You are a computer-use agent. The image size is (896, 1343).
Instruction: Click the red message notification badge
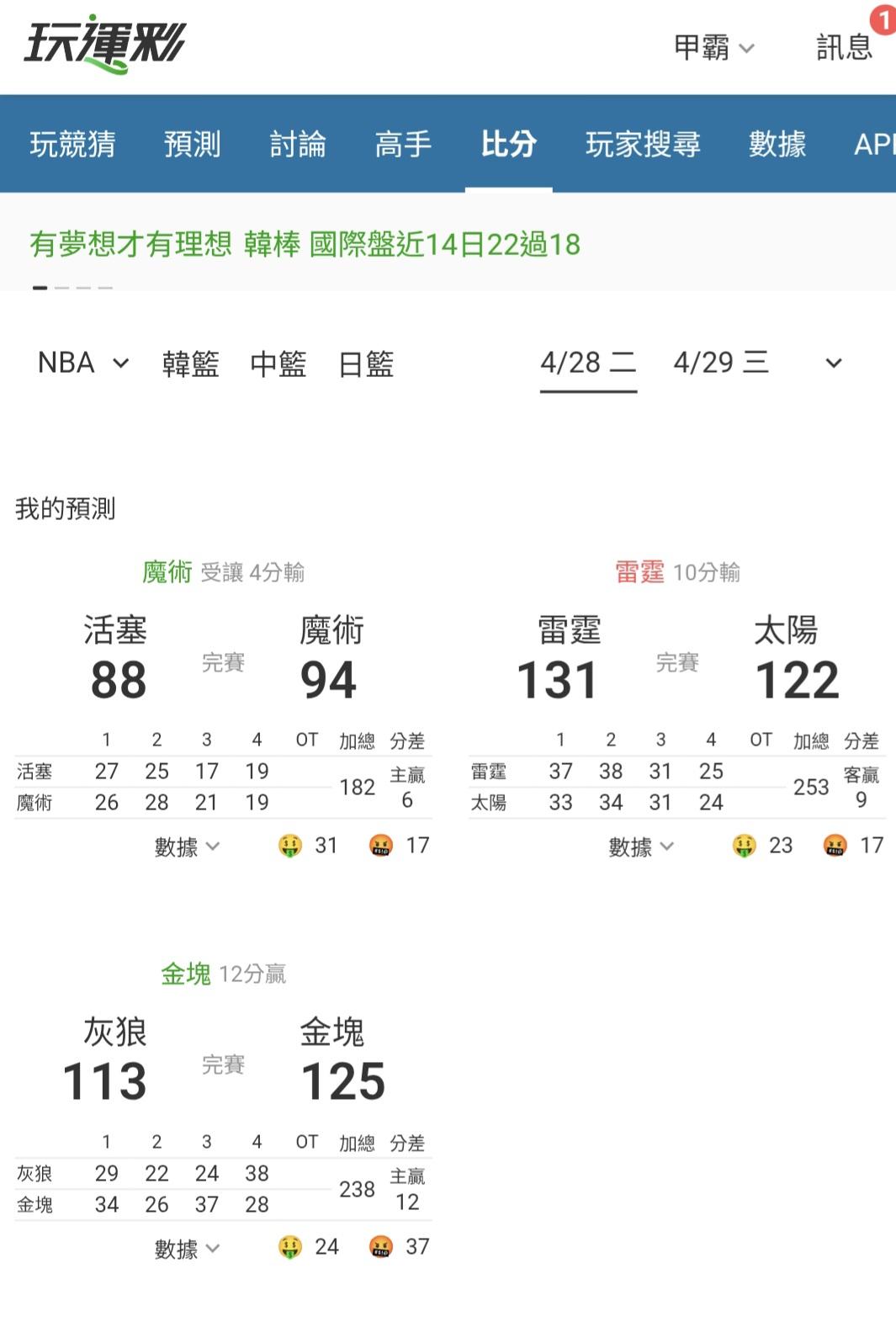[883, 19]
